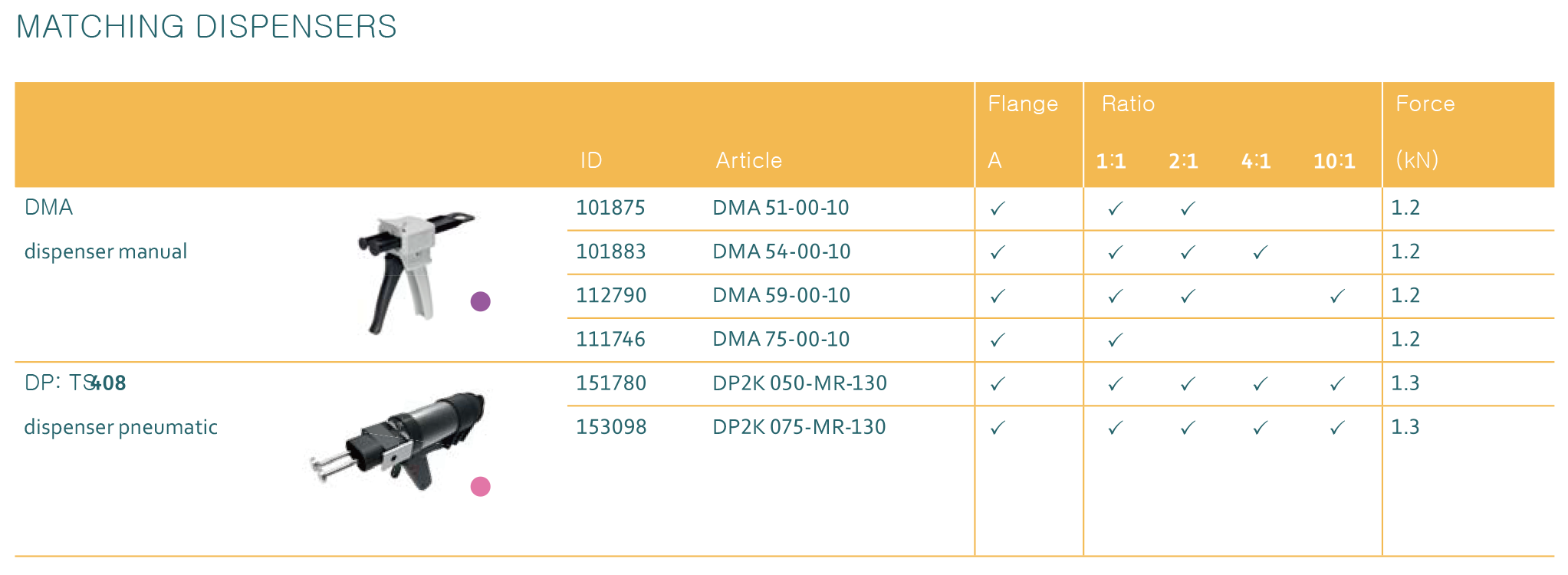Screen dimensions: 1568x575
Task: Click the 10:1 checkmark for DMA 59-00-10
Action: [x=1337, y=296]
